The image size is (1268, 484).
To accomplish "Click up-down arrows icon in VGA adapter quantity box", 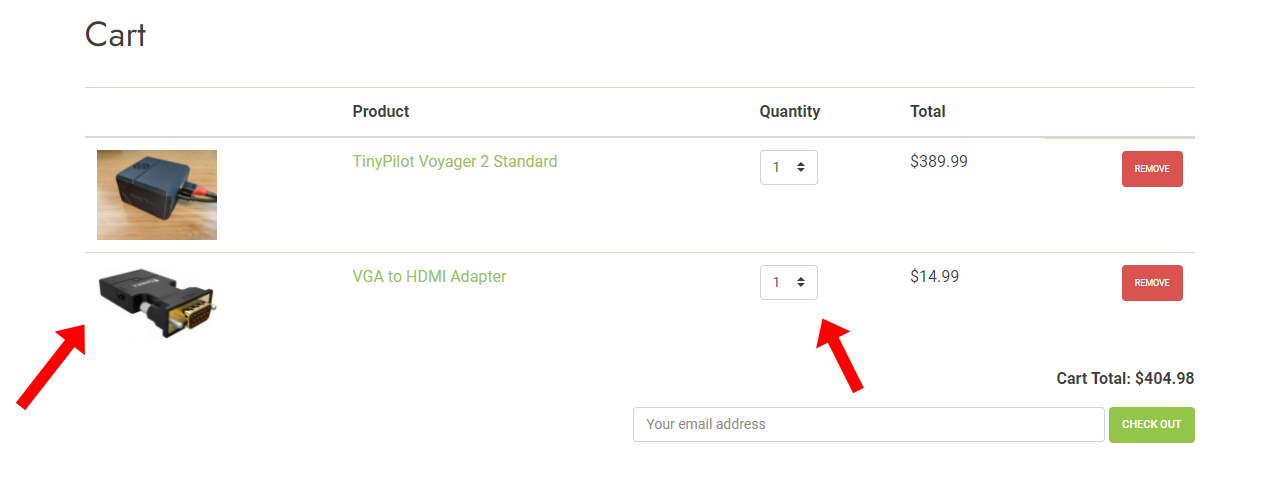I will coord(801,283).
